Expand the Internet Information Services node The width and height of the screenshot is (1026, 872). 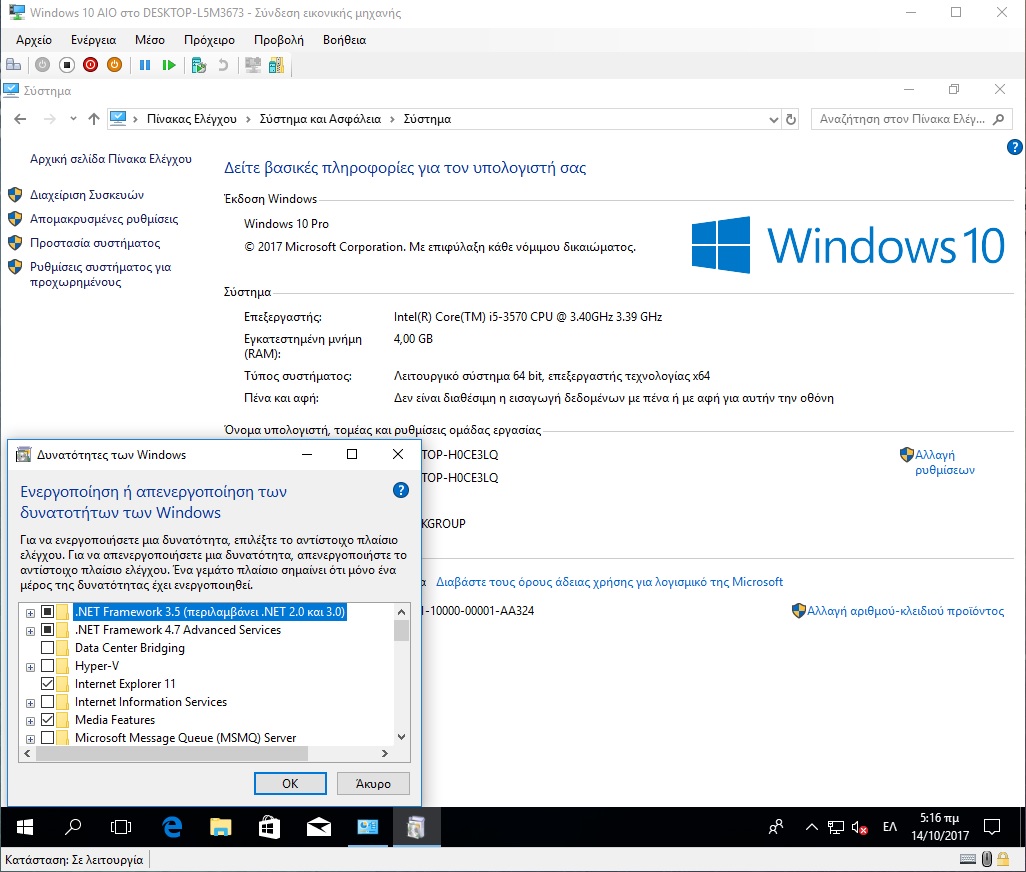(x=30, y=703)
